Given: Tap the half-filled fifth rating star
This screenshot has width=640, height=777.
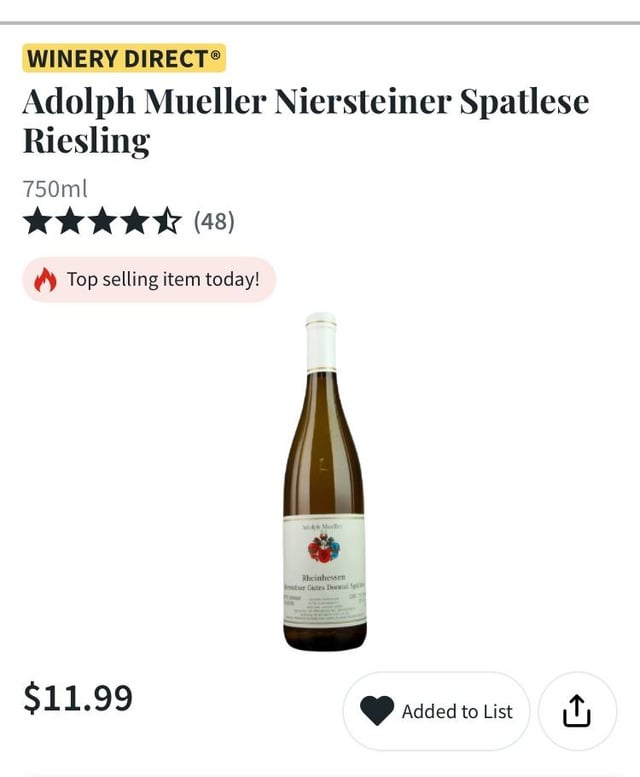Looking at the screenshot, I should point(167,220).
